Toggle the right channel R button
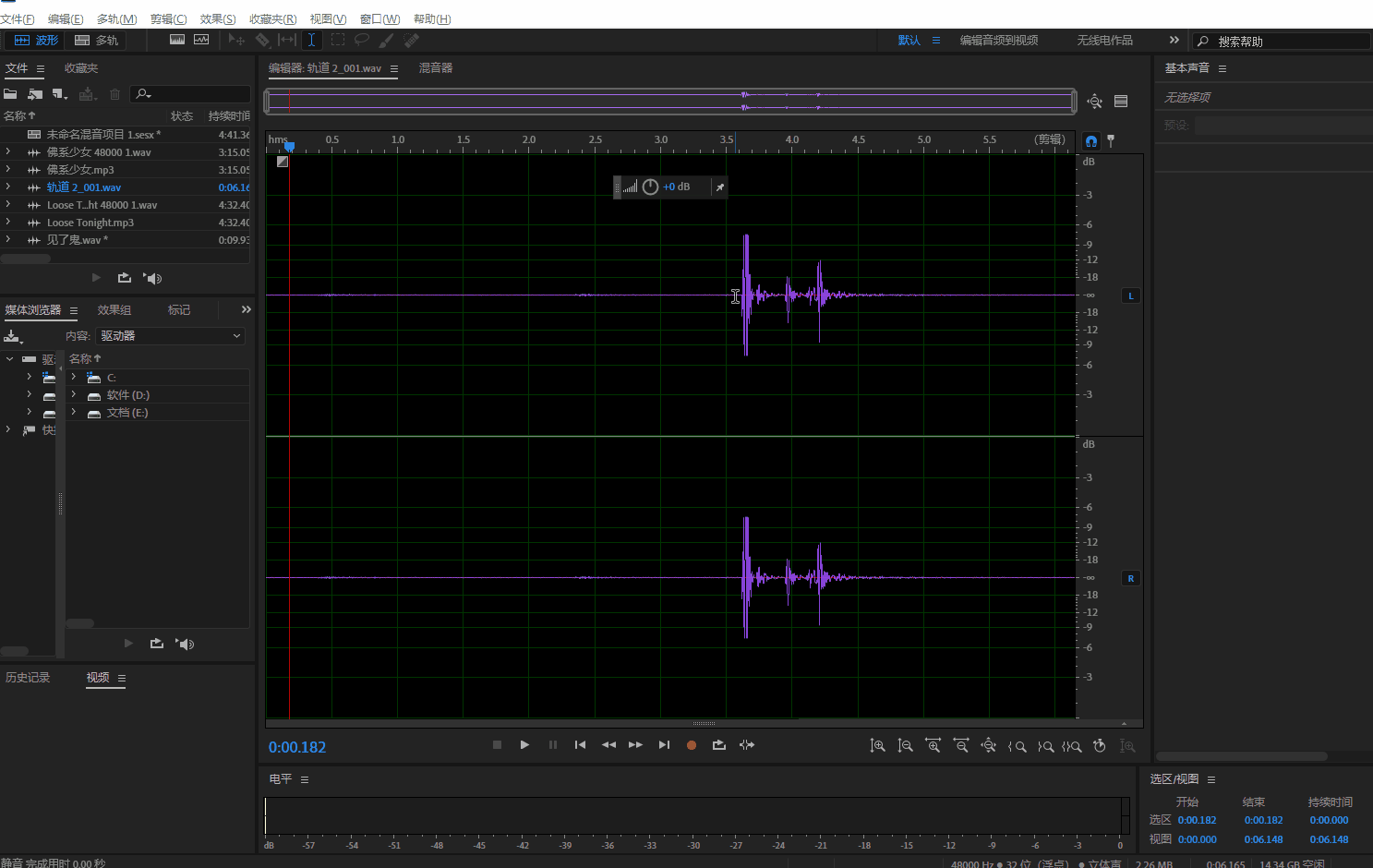 (1131, 578)
